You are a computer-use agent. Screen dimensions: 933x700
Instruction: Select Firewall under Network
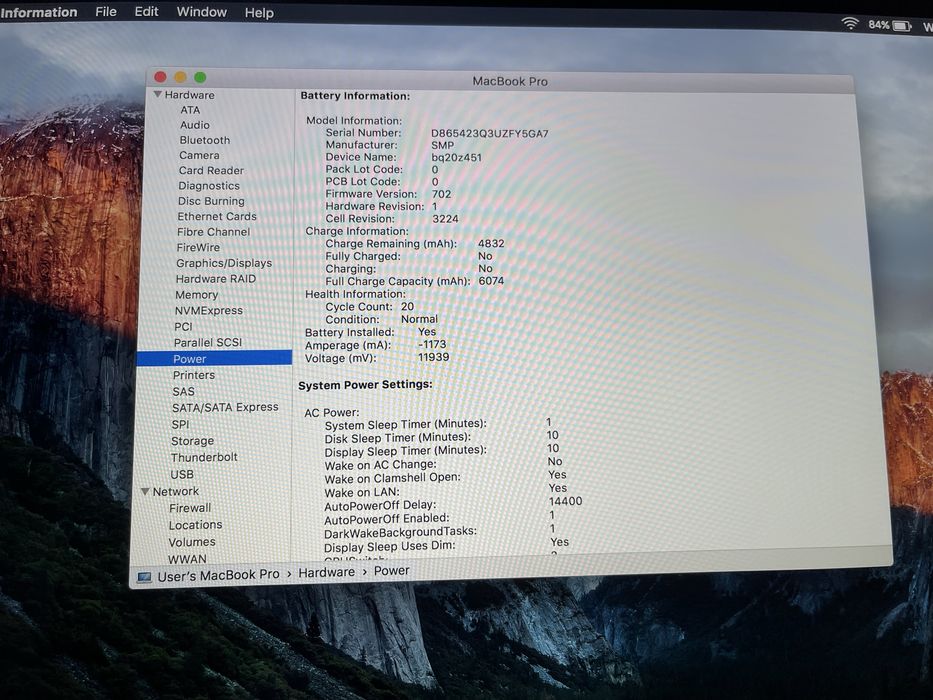pyautogui.click(x=190, y=508)
